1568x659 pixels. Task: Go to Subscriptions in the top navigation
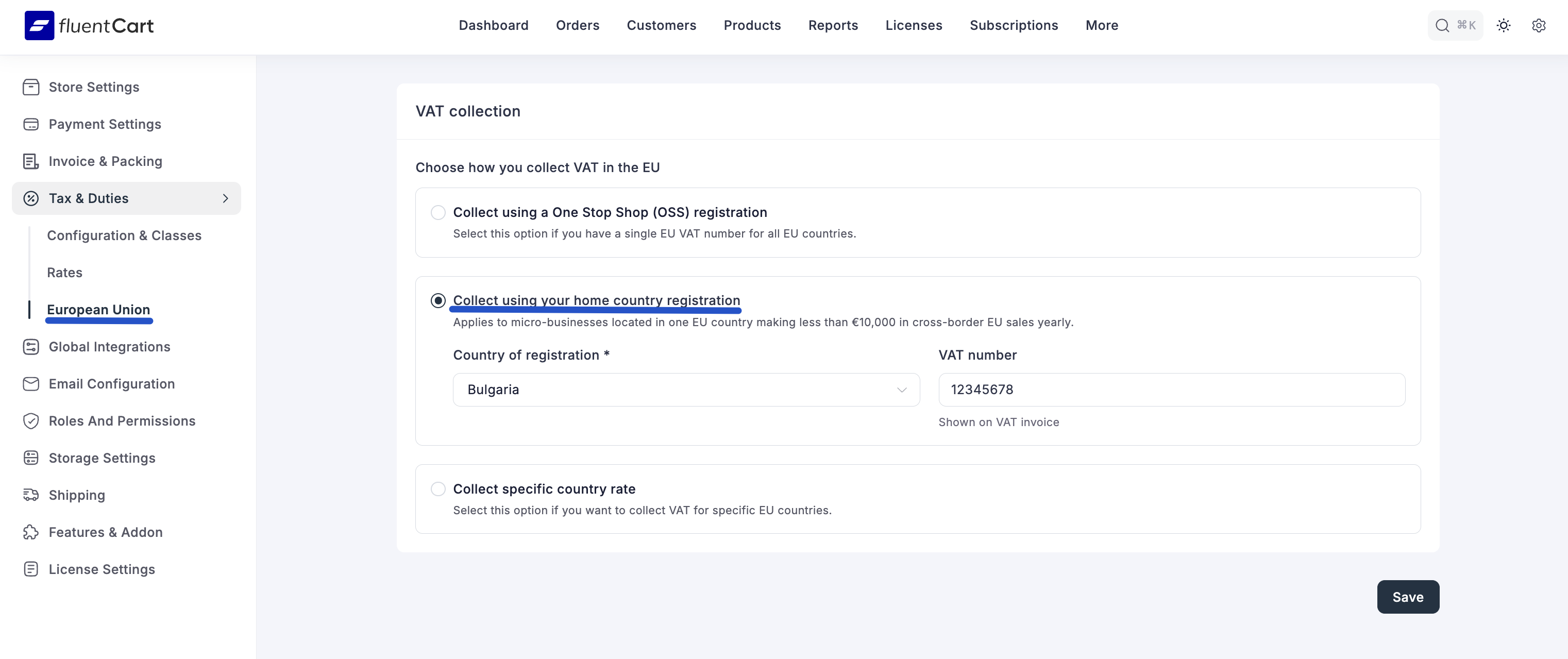tap(1014, 26)
